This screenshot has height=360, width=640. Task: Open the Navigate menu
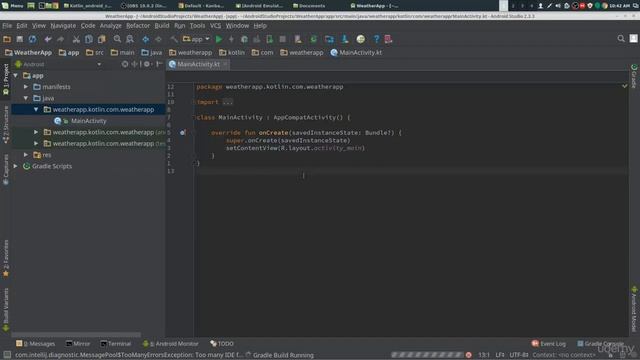coord(63,26)
